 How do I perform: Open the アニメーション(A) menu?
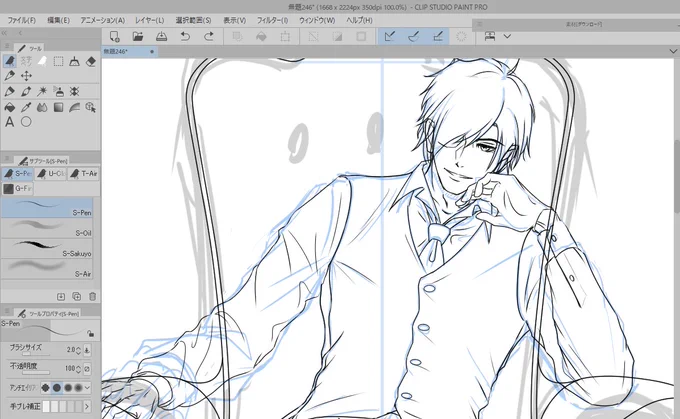point(103,20)
